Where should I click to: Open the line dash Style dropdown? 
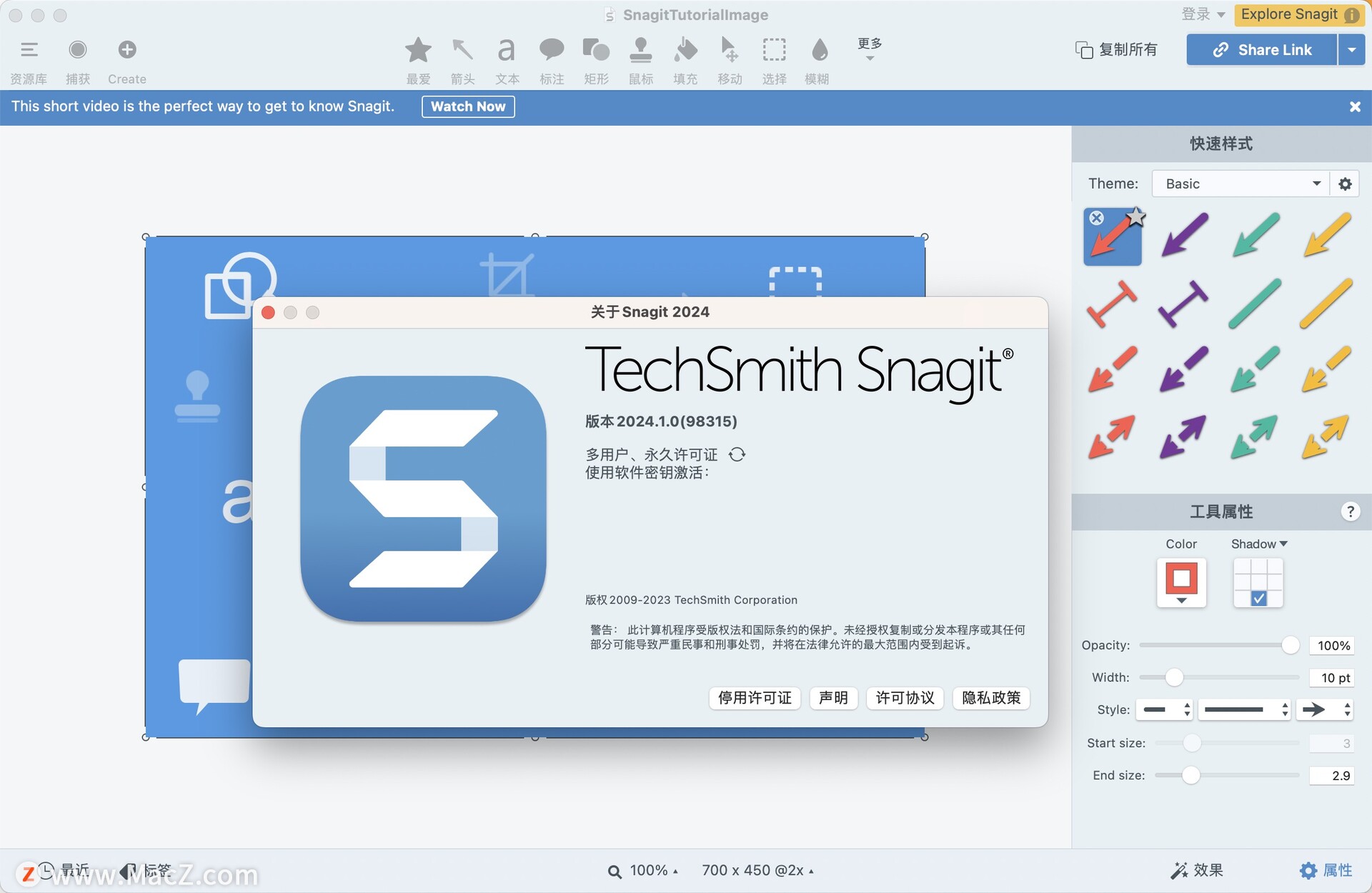pos(1165,709)
